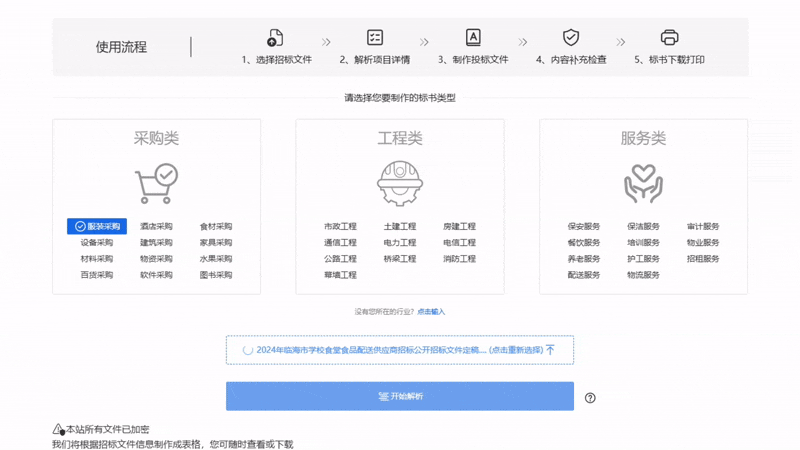Select the 消防工程 option
800x450 pixels.
460,259
